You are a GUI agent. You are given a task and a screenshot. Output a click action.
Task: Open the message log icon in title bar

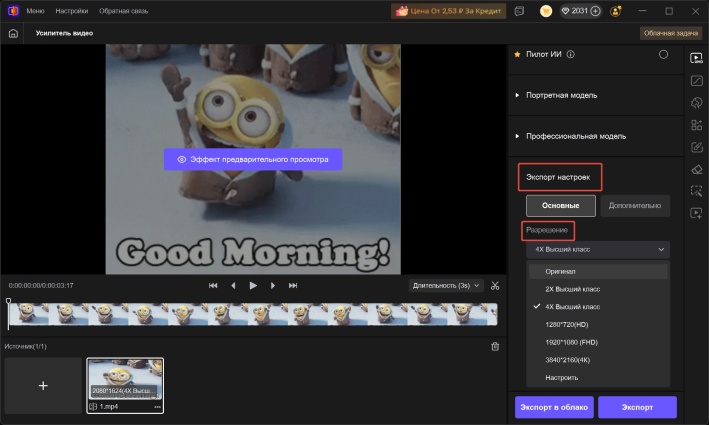click(519, 11)
